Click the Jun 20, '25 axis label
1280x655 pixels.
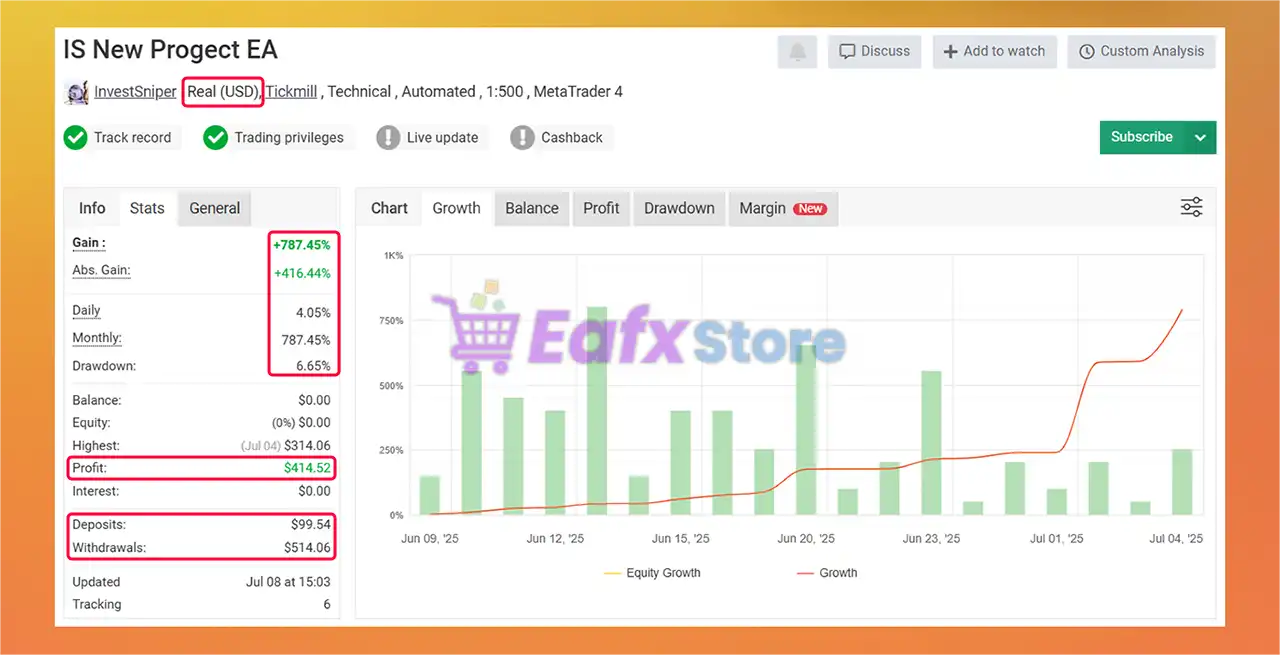806,539
